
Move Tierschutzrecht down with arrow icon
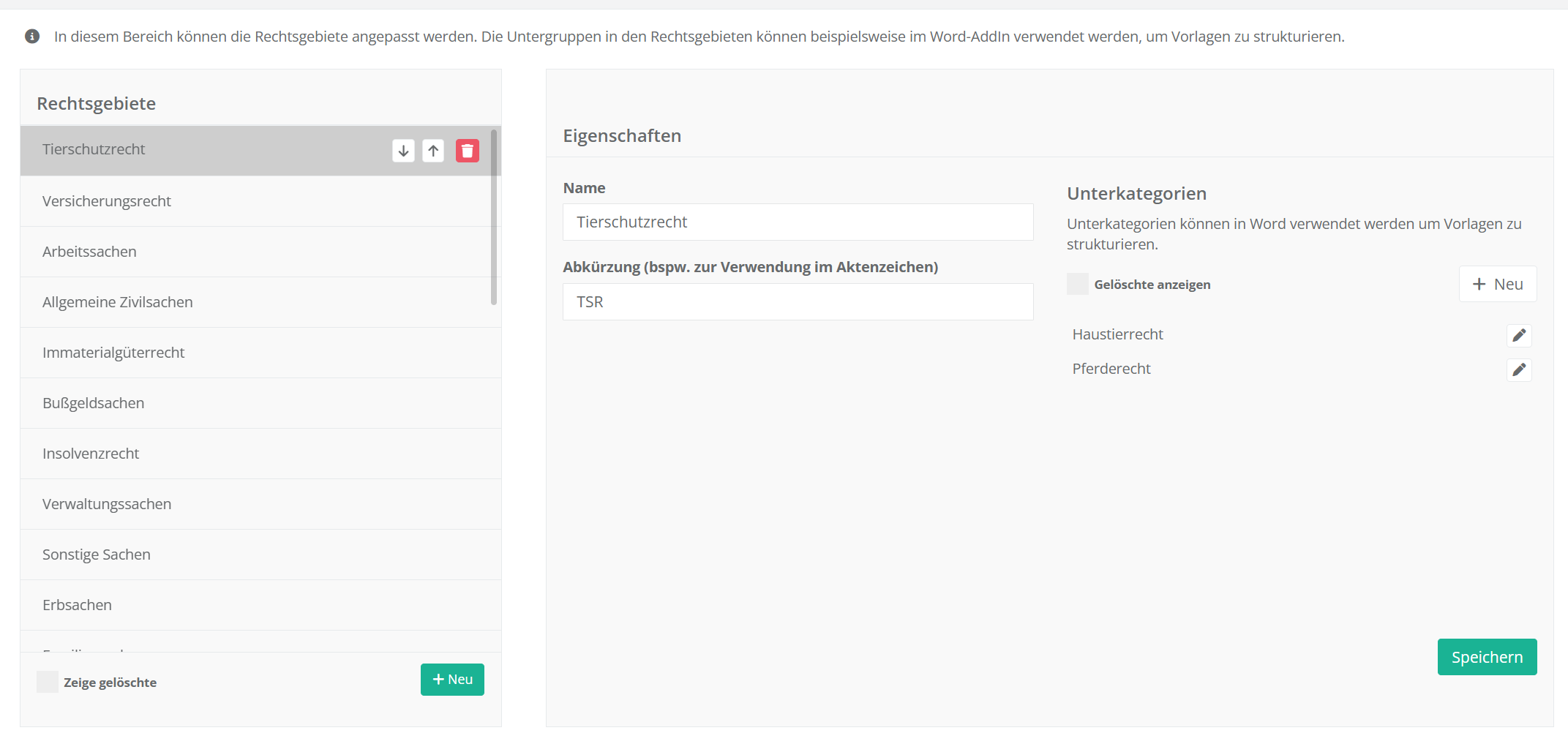[403, 151]
